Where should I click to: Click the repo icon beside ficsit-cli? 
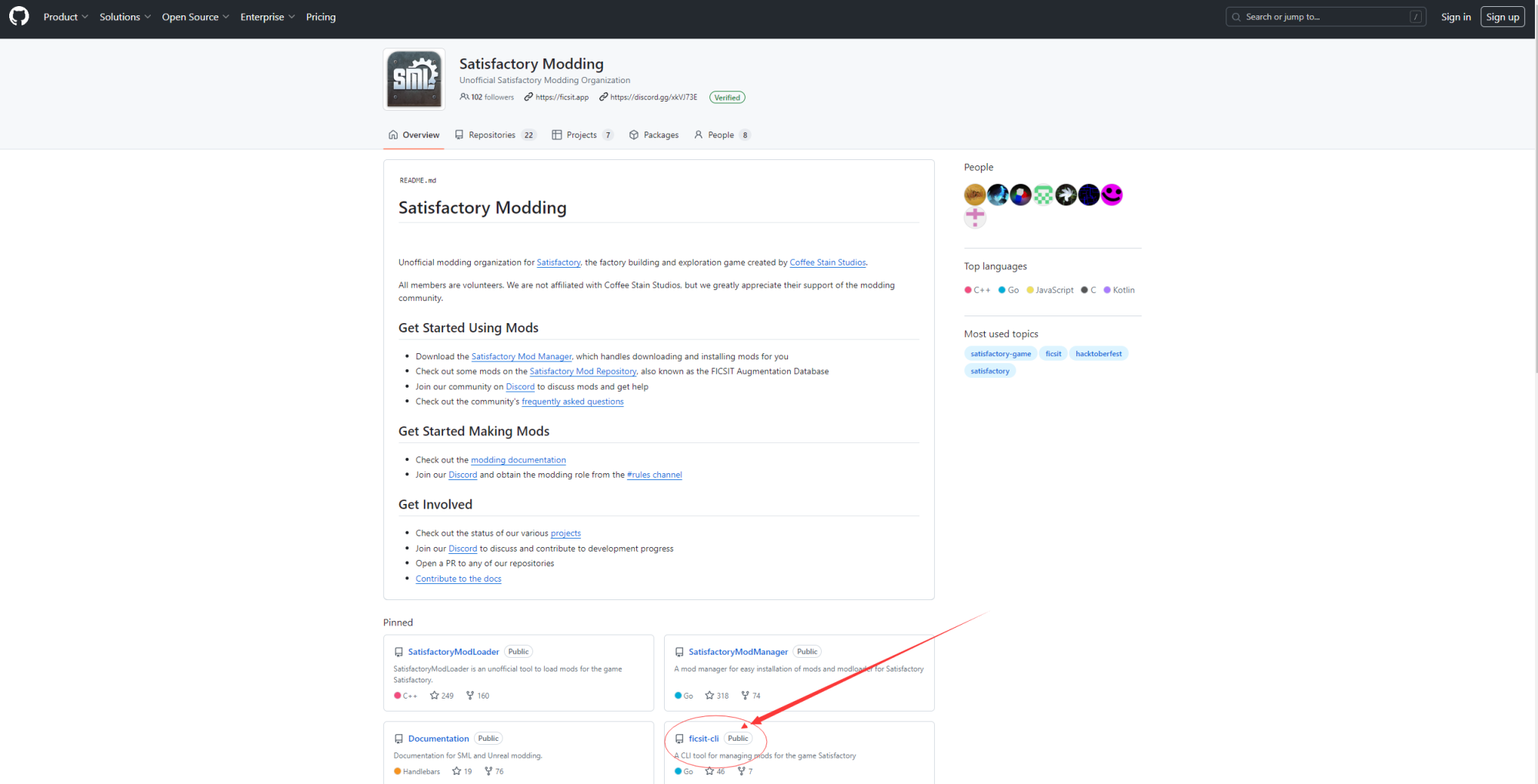pyautogui.click(x=679, y=739)
